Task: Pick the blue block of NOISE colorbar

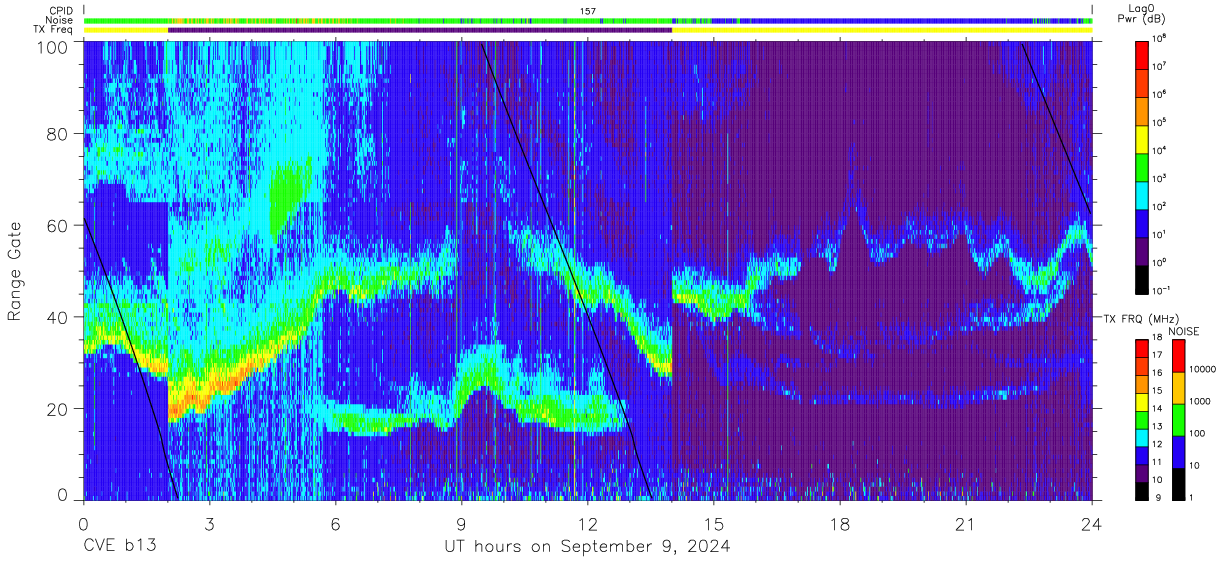Action: (x=1177, y=450)
